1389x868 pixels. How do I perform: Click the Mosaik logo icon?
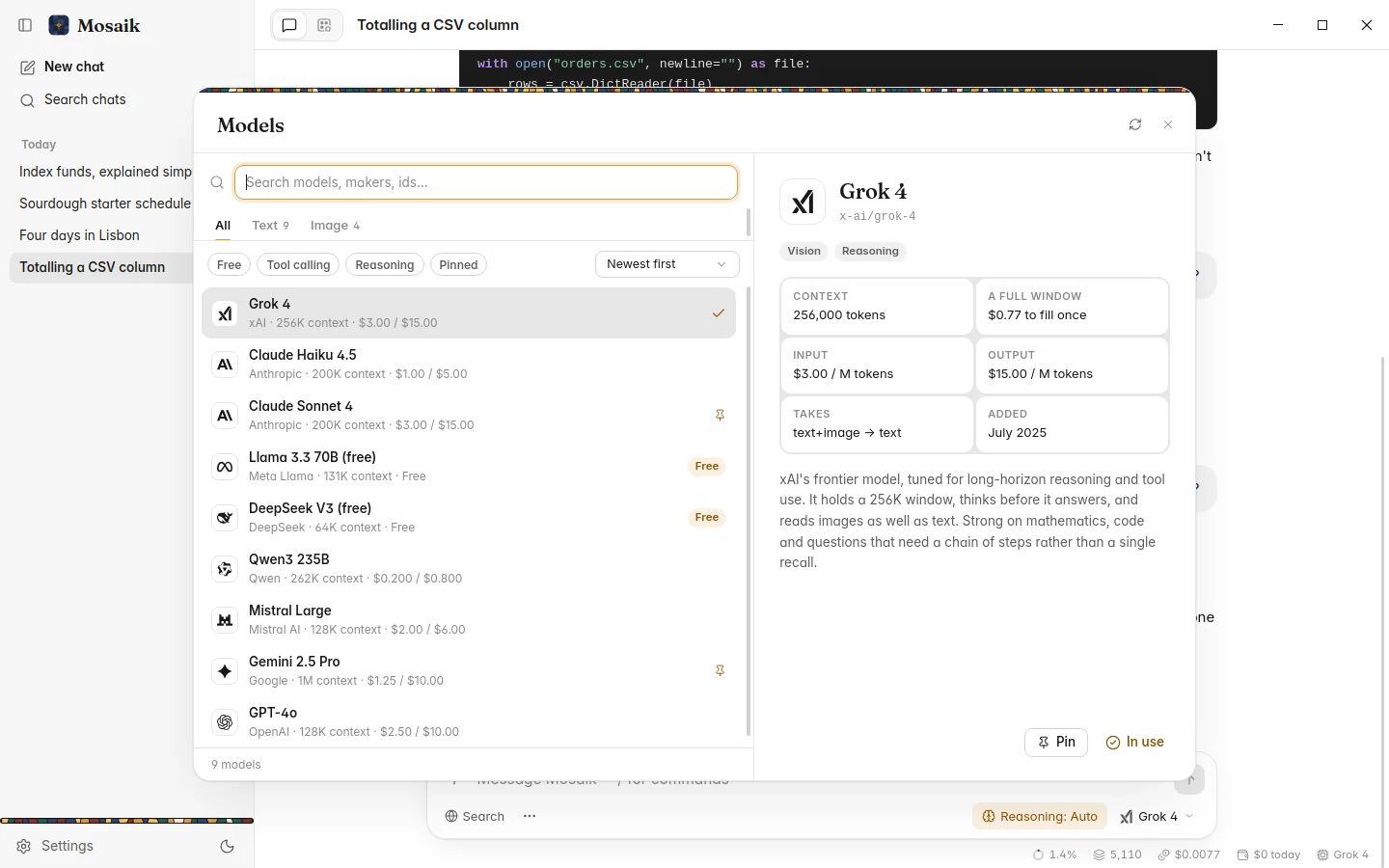coord(59,25)
